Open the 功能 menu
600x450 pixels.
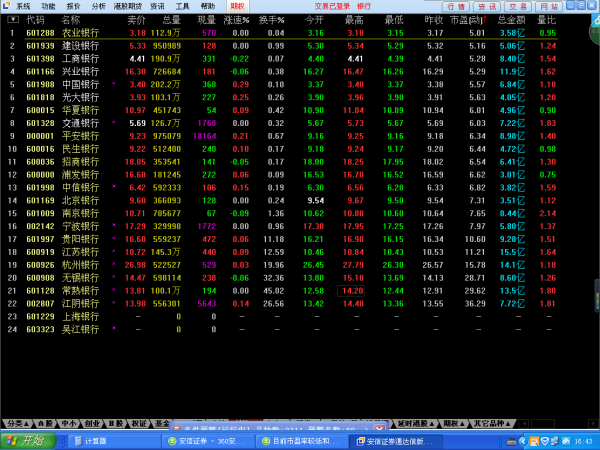[48, 6]
